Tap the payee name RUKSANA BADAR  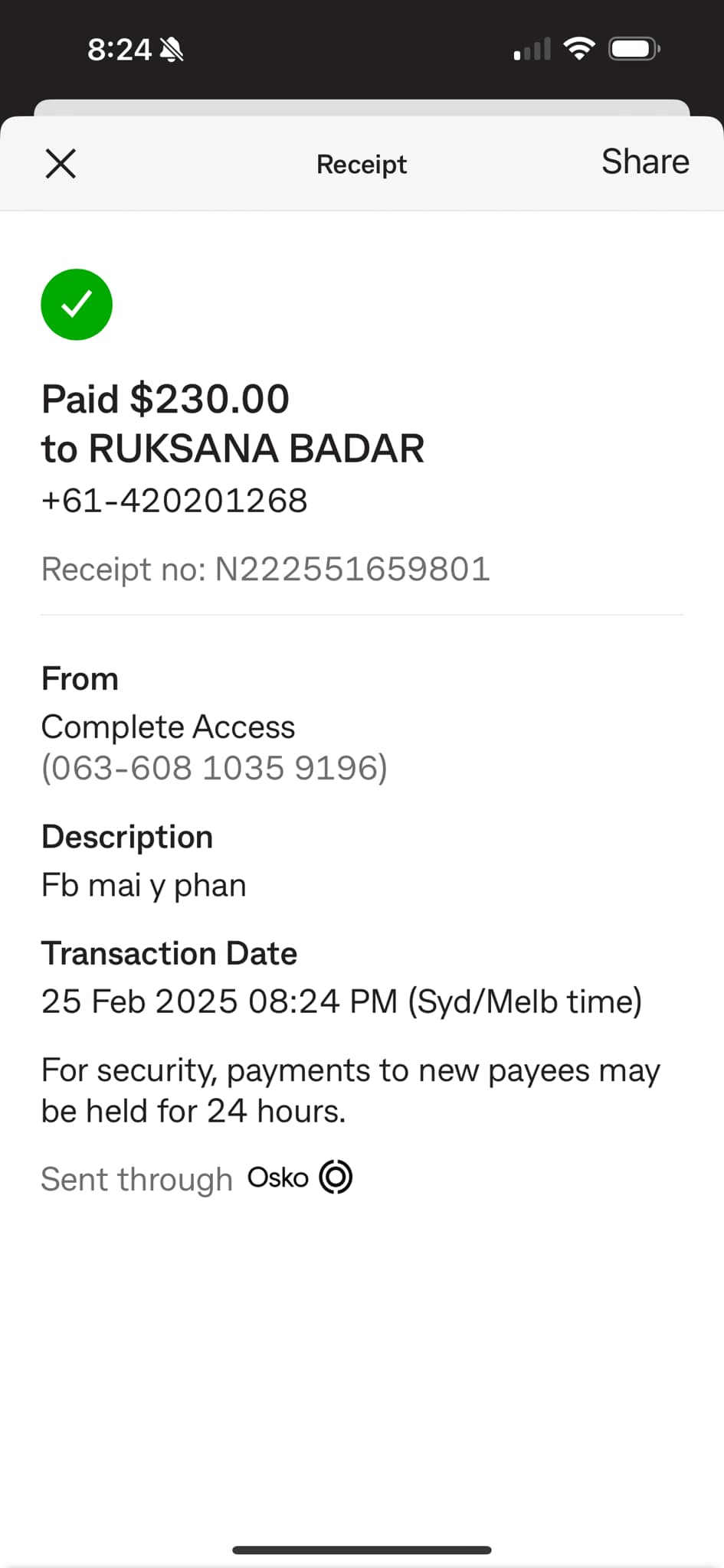(x=256, y=449)
